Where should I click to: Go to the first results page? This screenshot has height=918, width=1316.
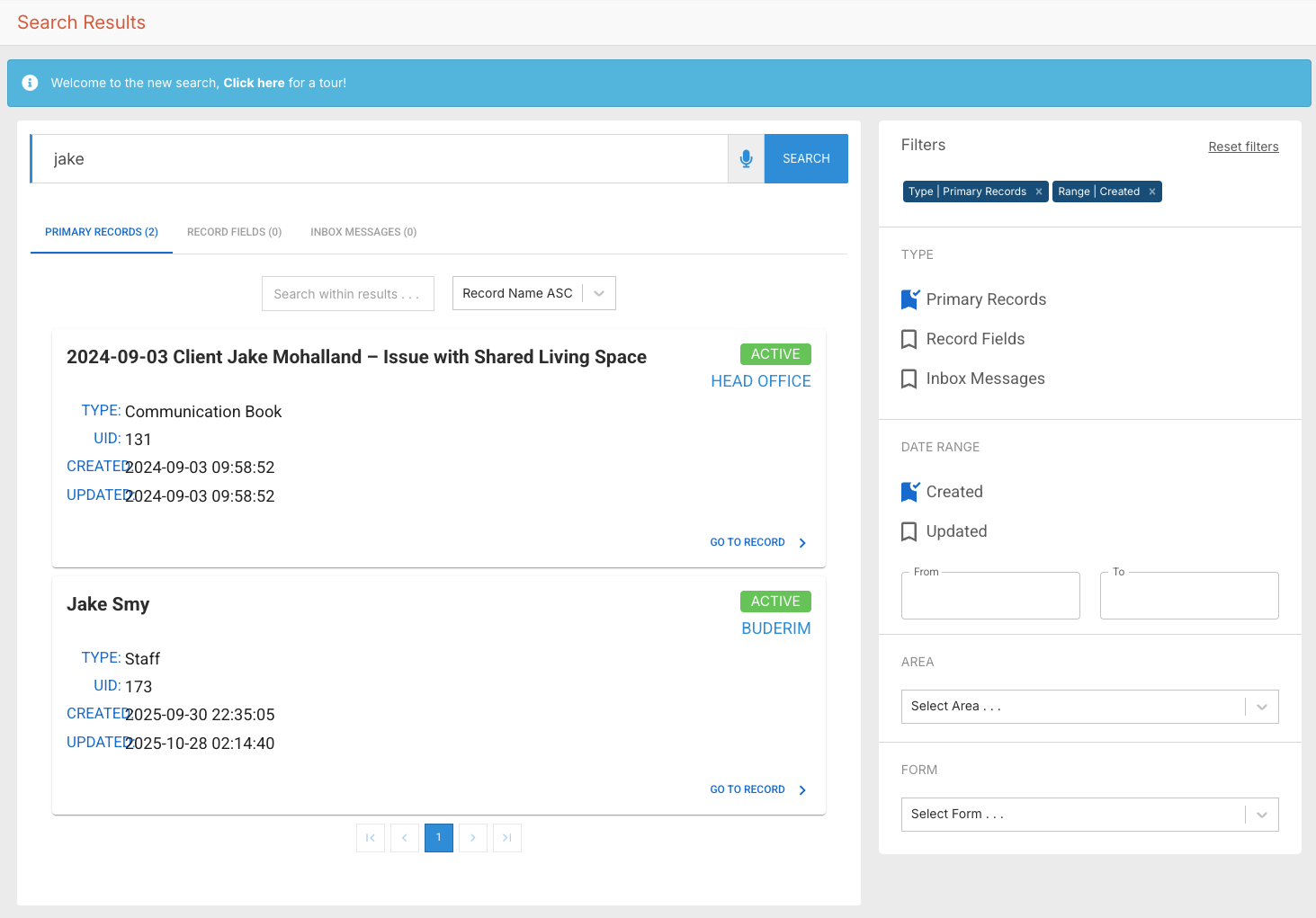click(371, 838)
